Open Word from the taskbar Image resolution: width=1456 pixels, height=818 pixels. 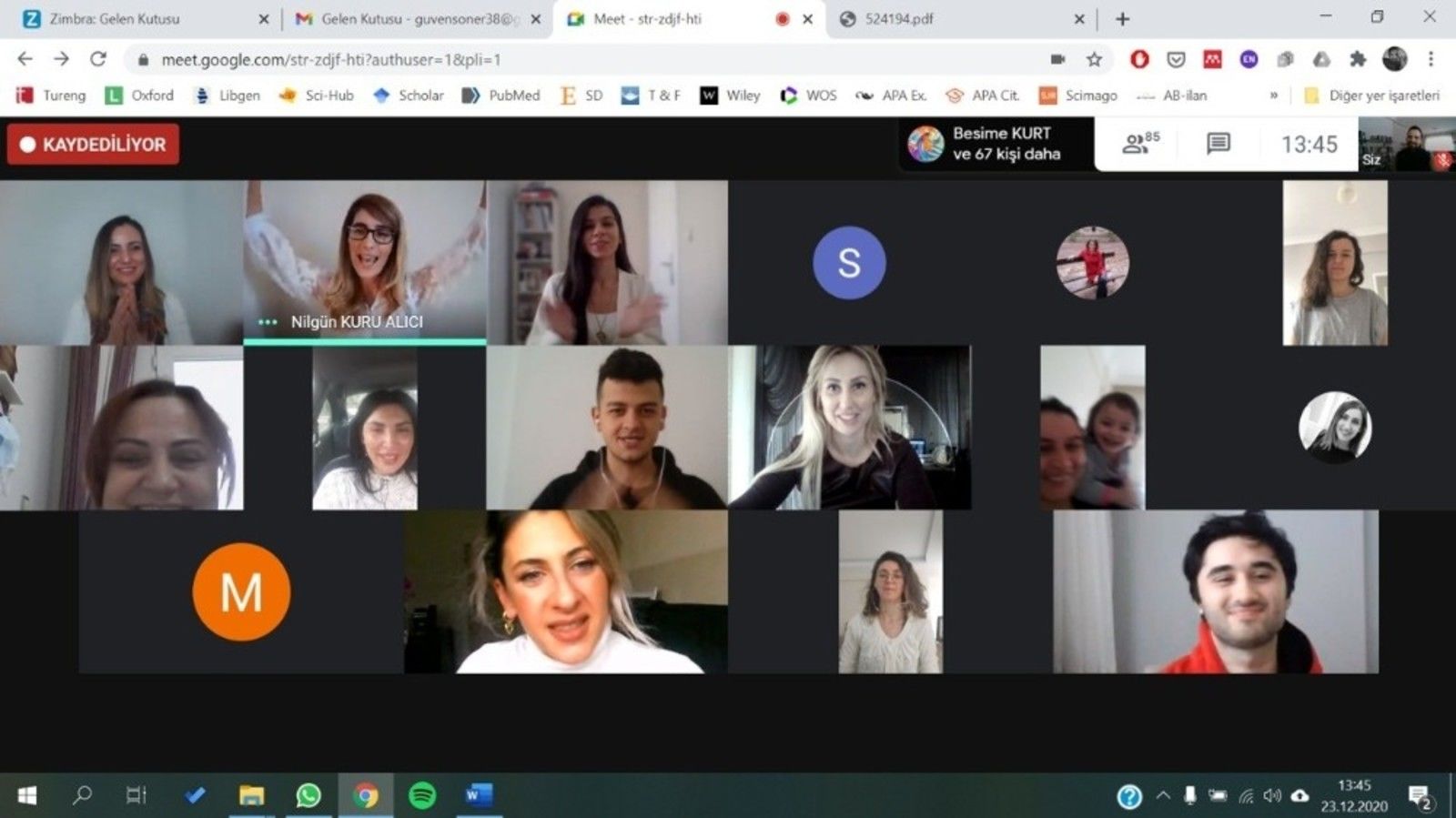pos(478,795)
